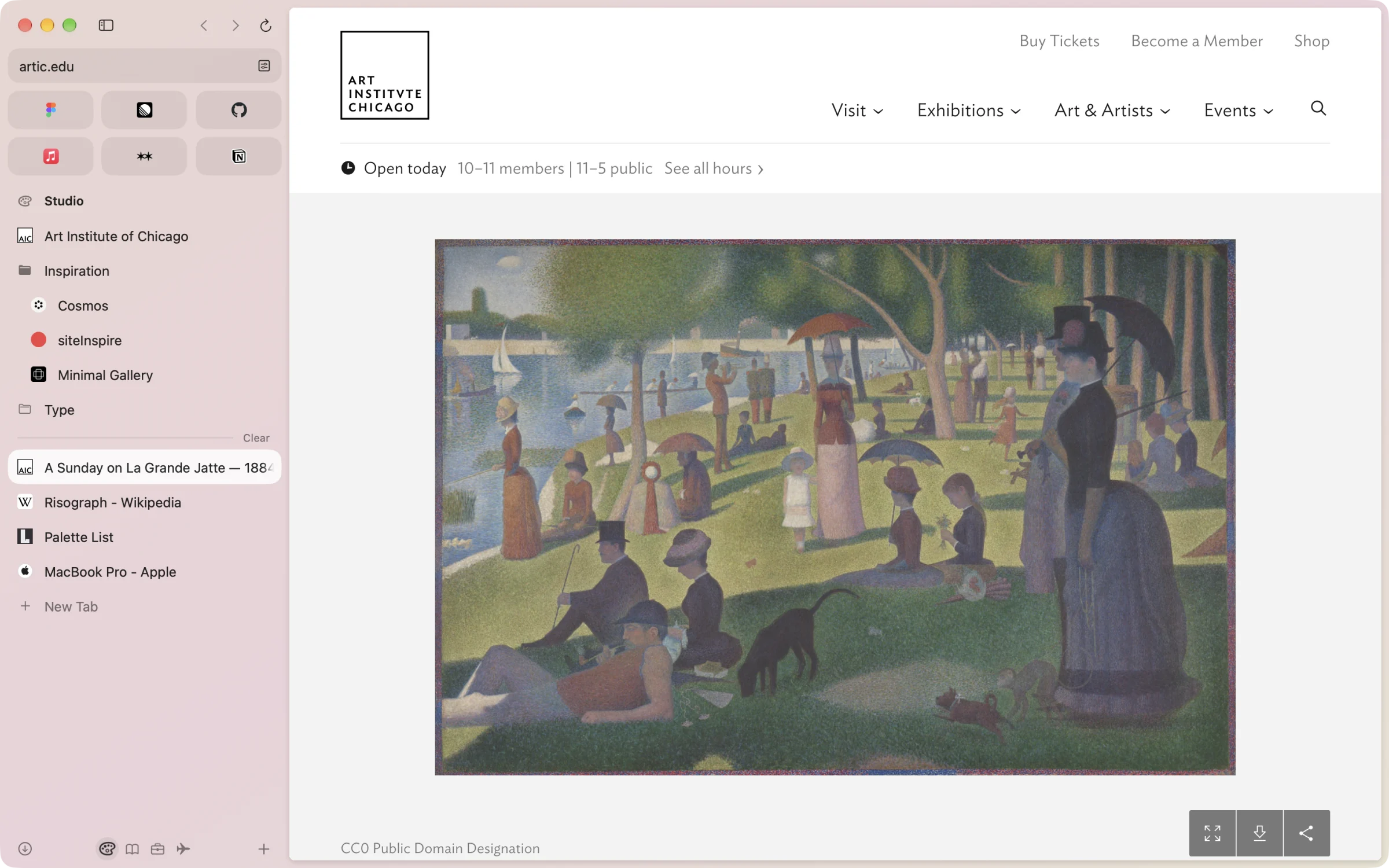Open the Figma pinned tab
This screenshot has width=1389, height=868.
[x=51, y=110]
